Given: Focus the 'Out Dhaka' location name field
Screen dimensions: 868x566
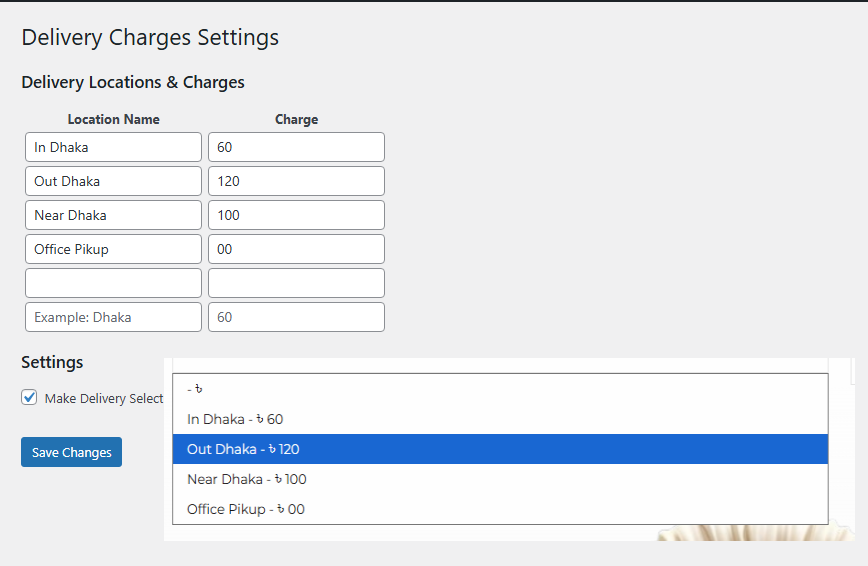Looking at the screenshot, I should pyautogui.click(x=113, y=181).
